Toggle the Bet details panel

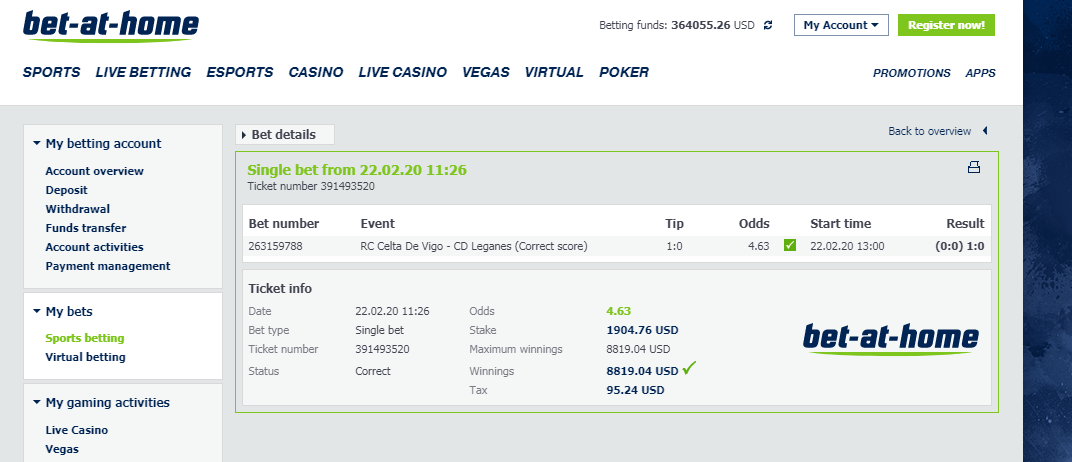coord(285,135)
